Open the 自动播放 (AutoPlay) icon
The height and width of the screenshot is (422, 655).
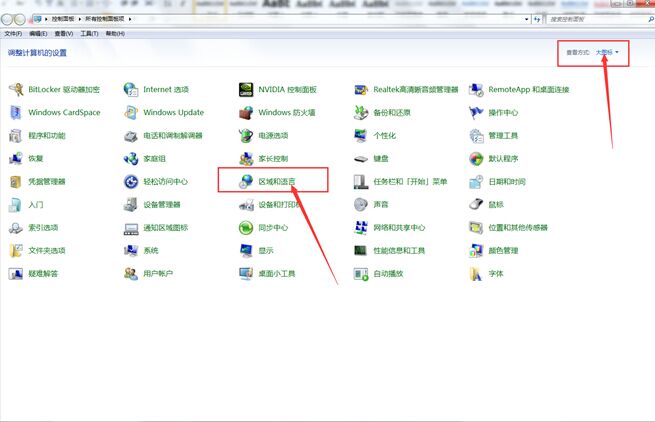click(x=361, y=274)
